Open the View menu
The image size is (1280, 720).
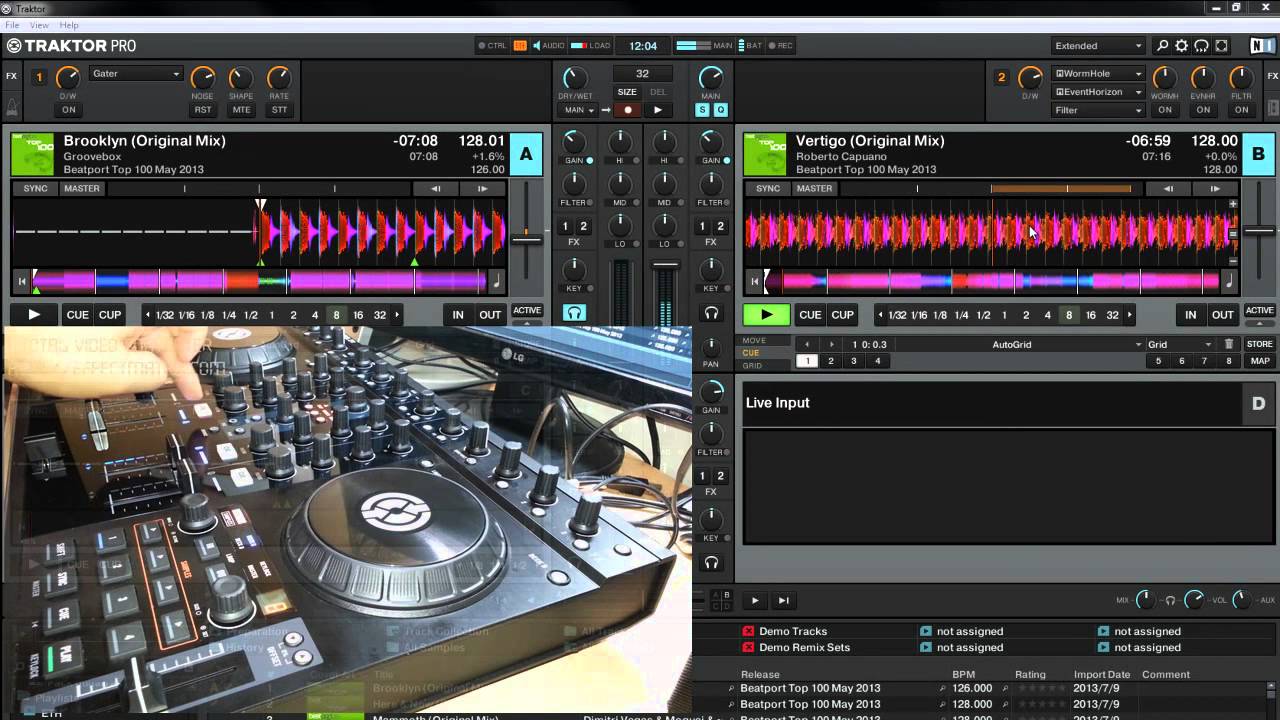point(39,25)
